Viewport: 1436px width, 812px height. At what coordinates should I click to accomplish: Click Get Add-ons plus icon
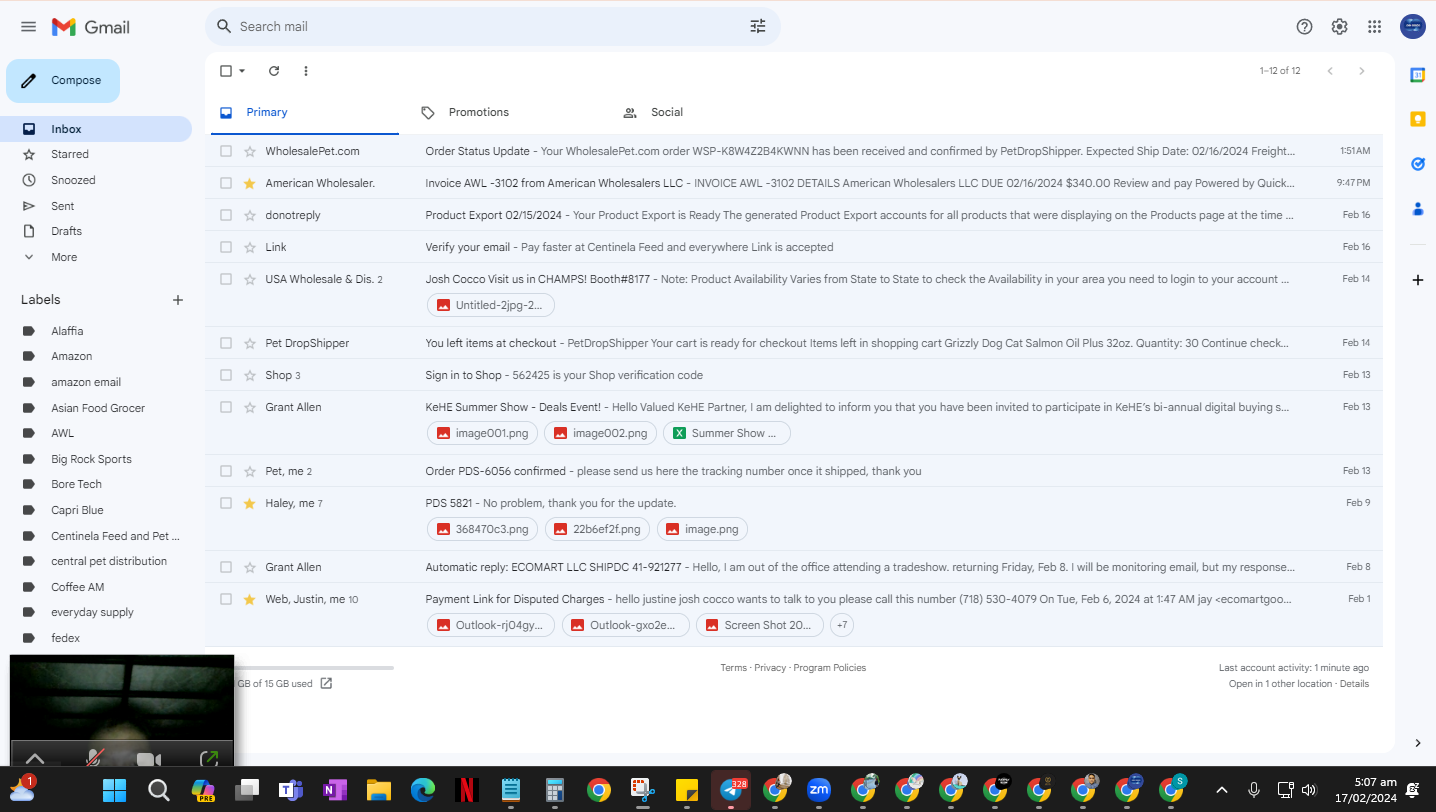tap(1417, 280)
